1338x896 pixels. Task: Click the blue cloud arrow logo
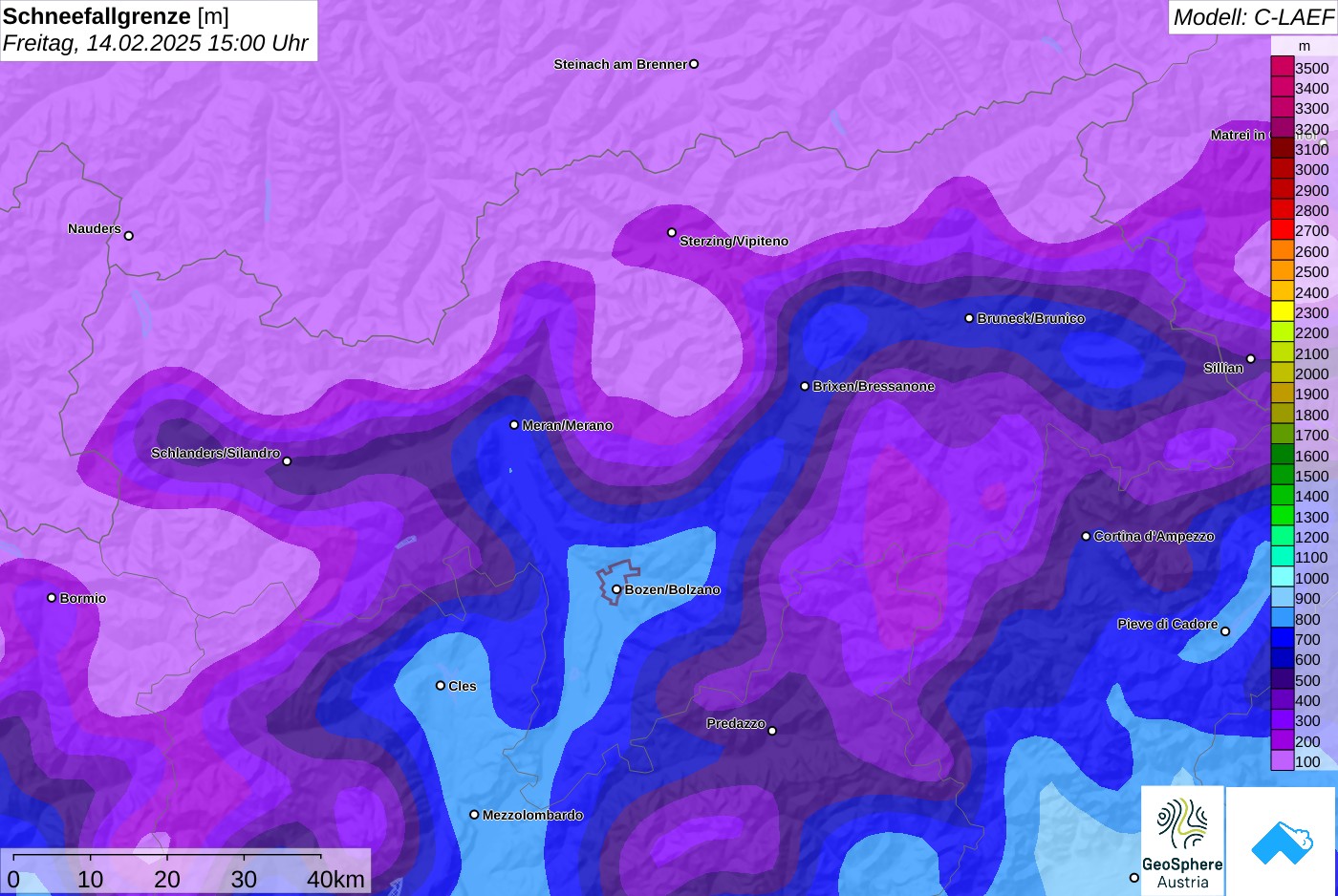pos(1282,843)
